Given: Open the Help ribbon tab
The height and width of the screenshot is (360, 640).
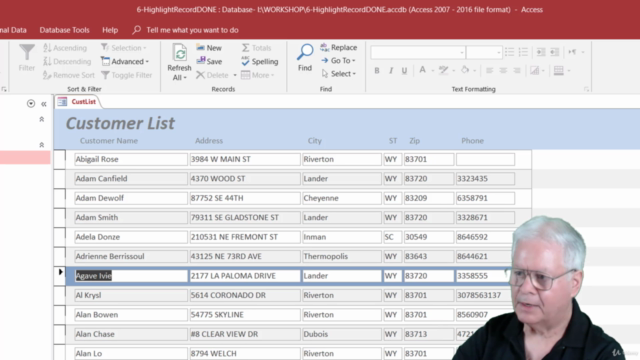Looking at the screenshot, I should pos(110,30).
